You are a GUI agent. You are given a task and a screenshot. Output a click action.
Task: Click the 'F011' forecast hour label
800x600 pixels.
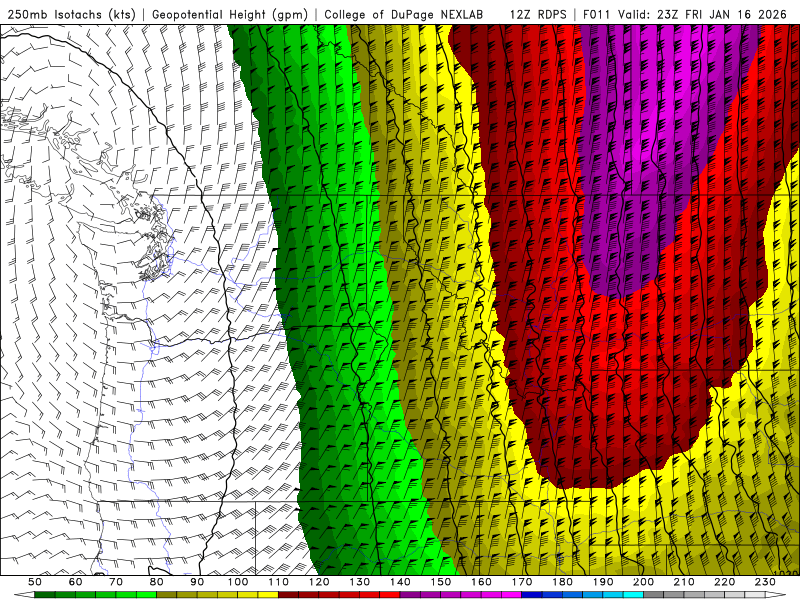[596, 14]
